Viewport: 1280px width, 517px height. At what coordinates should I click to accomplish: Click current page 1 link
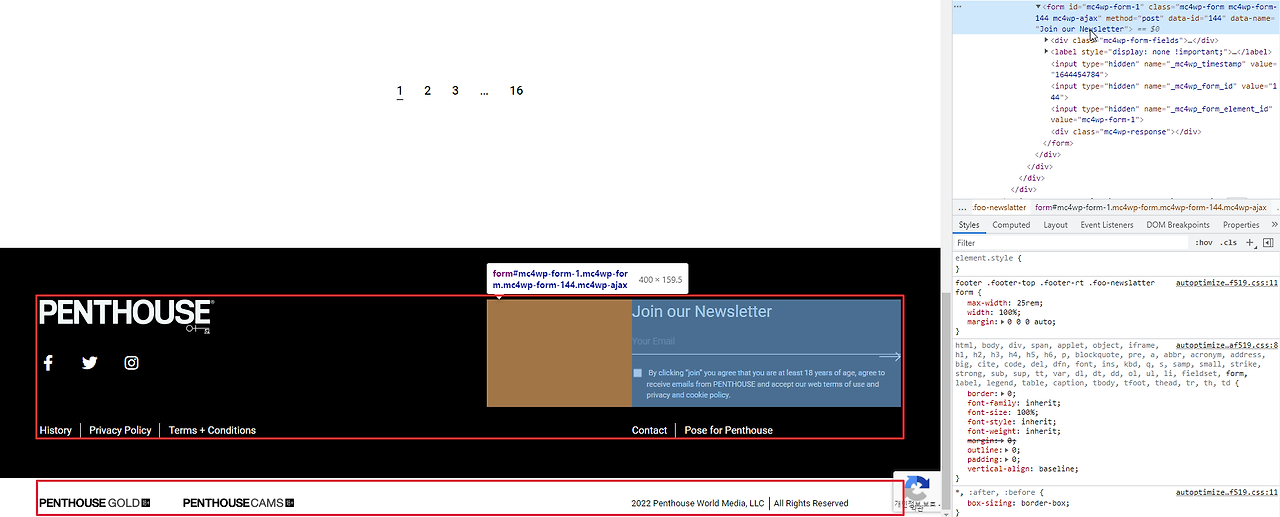tap(399, 91)
